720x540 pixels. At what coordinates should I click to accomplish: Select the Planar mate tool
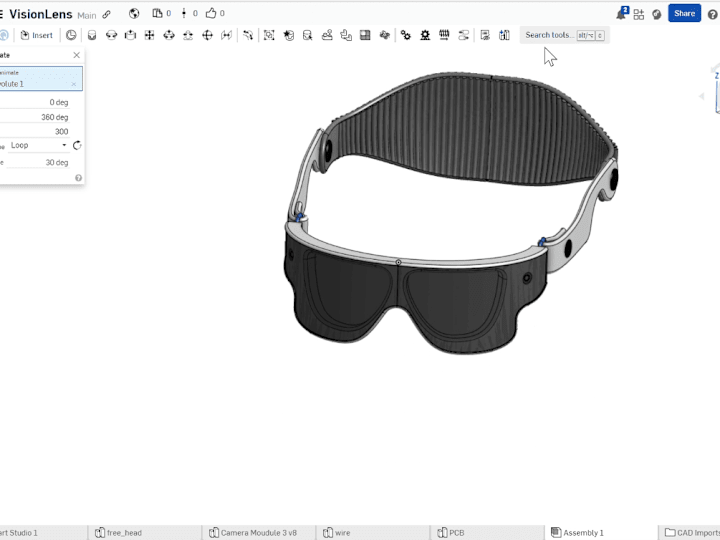pyautogui.click(x=150, y=35)
